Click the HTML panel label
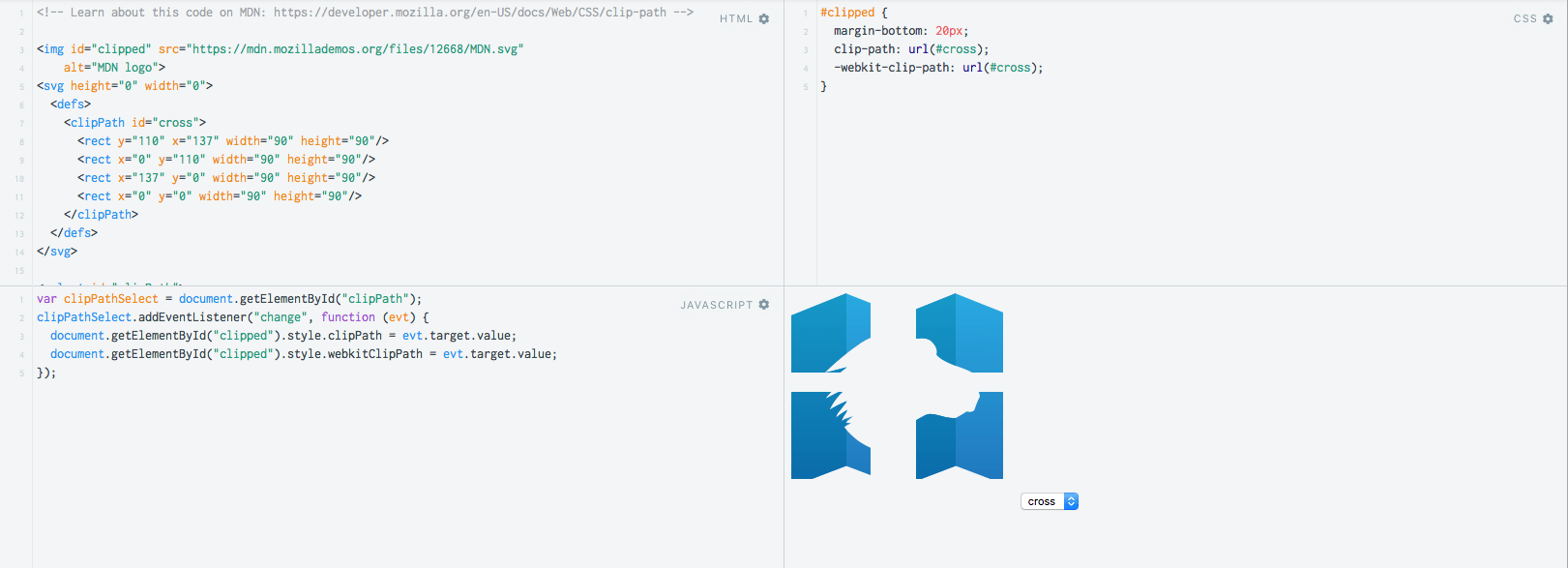1568x568 pixels. (736, 18)
